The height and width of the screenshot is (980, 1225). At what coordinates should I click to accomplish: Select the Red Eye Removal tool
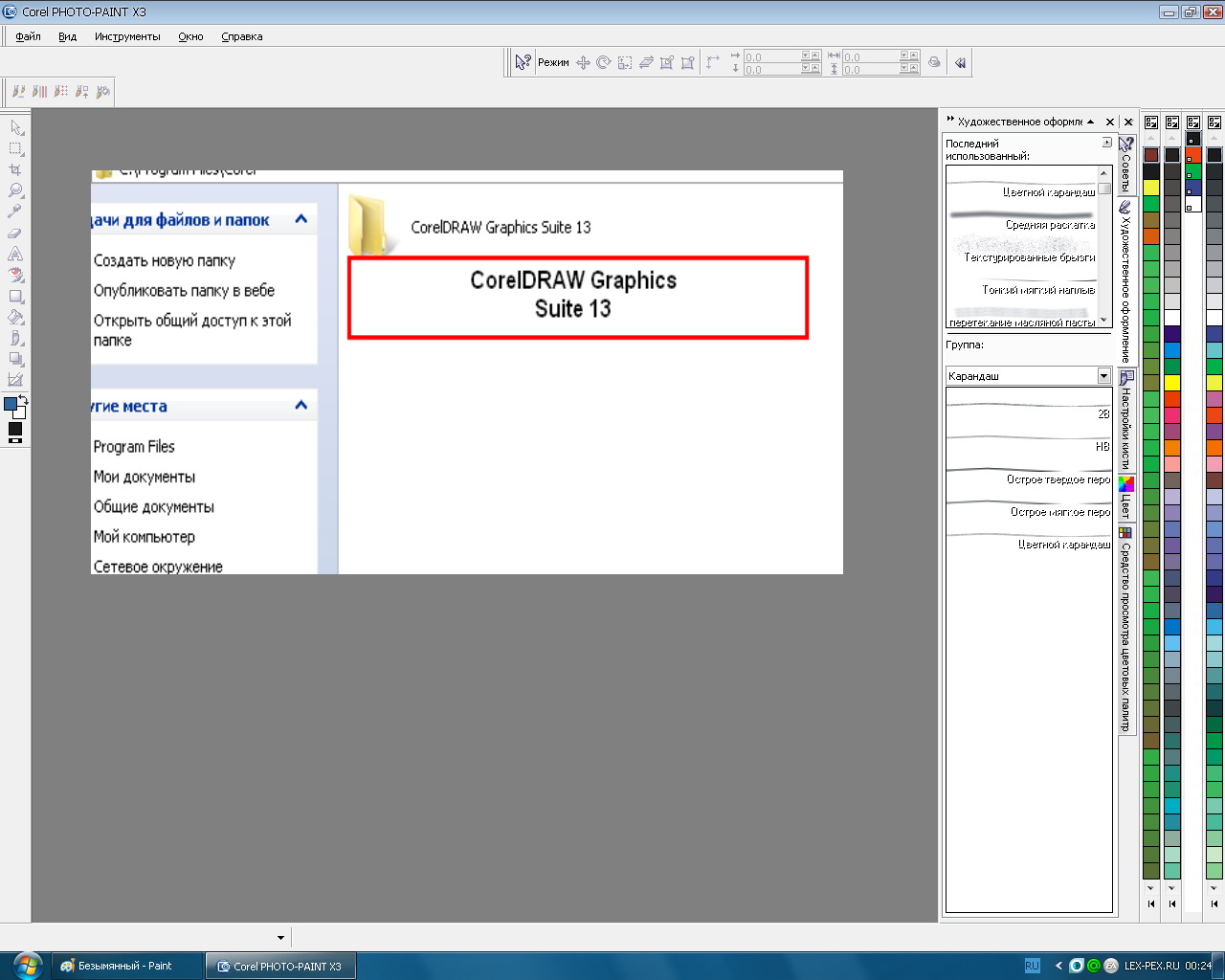coord(16,276)
